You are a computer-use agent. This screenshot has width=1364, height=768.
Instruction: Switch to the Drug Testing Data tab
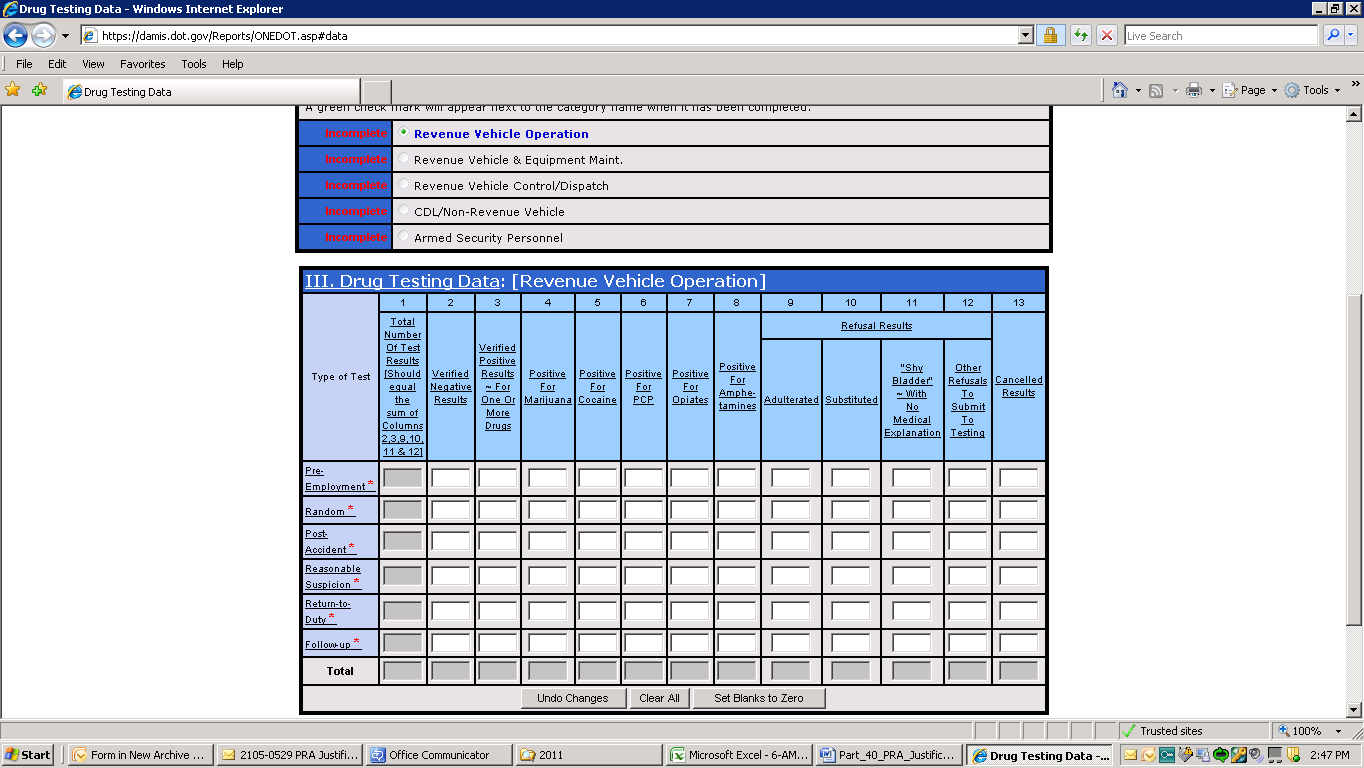pos(211,91)
